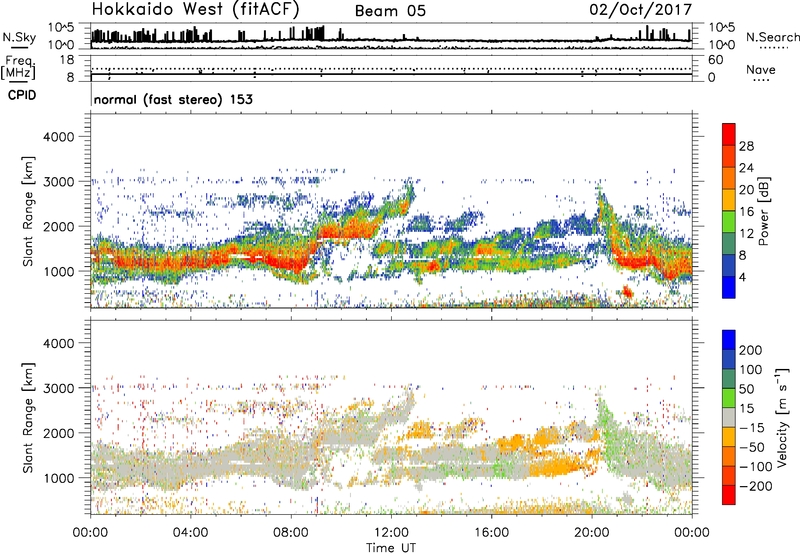Viewport: 800px width, 554px height.
Task: Select the '50' label on Velocity color bar
Action: coord(746,389)
